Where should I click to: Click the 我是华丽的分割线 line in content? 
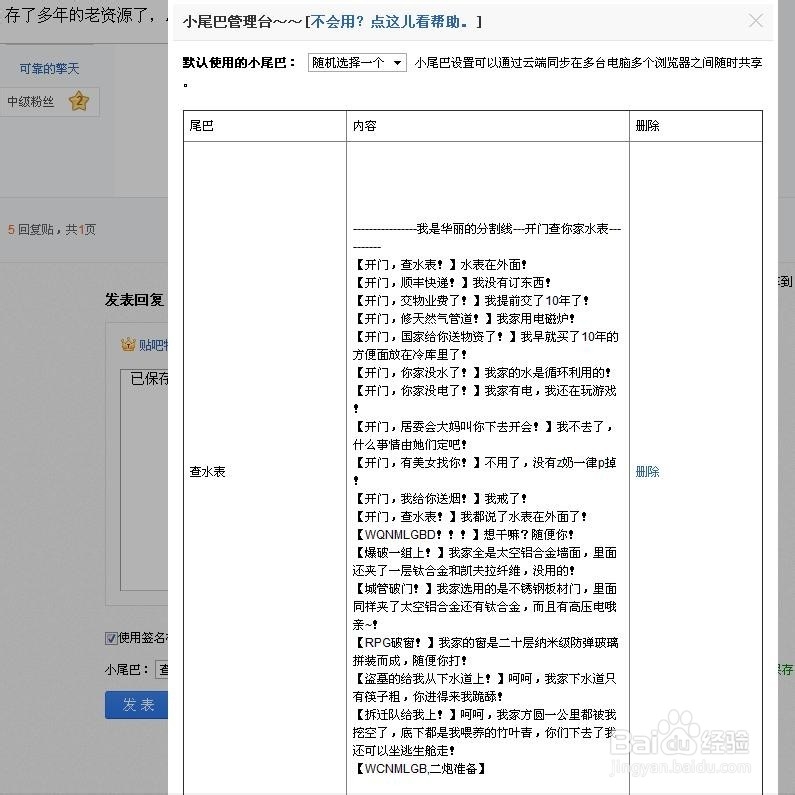tap(487, 237)
